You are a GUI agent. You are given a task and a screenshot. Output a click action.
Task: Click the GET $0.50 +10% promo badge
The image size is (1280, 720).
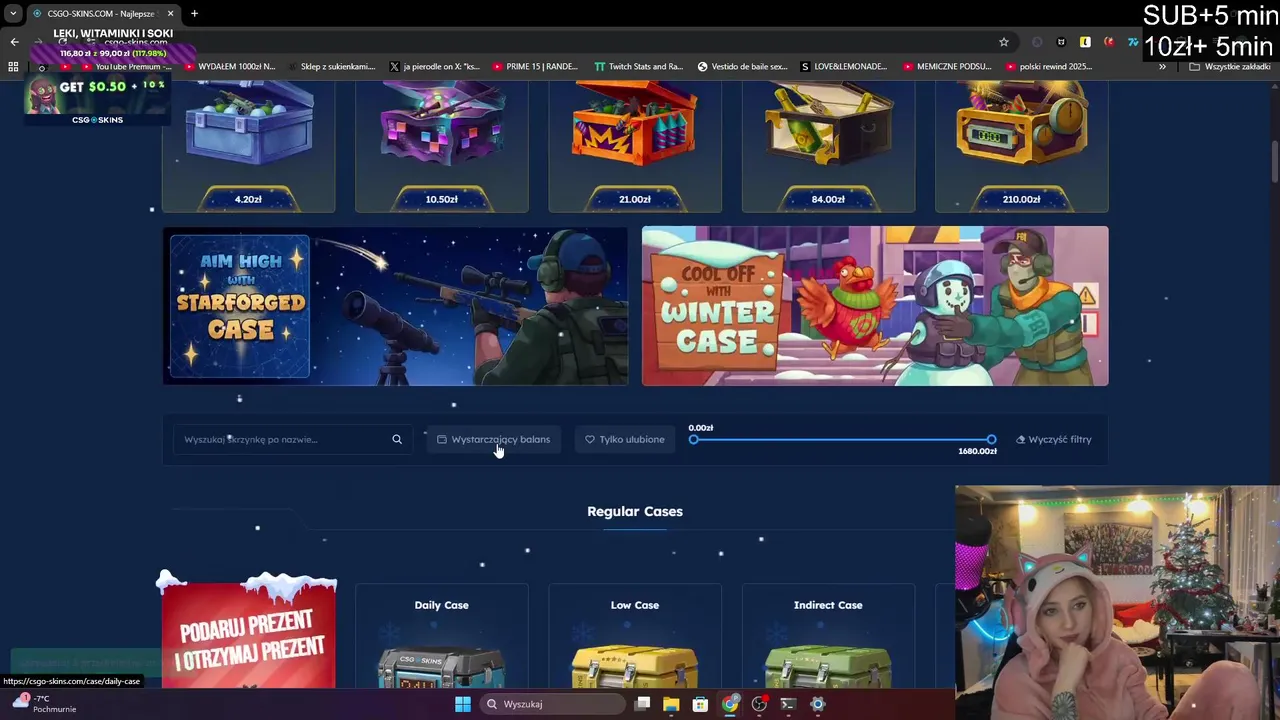[x=97, y=96]
